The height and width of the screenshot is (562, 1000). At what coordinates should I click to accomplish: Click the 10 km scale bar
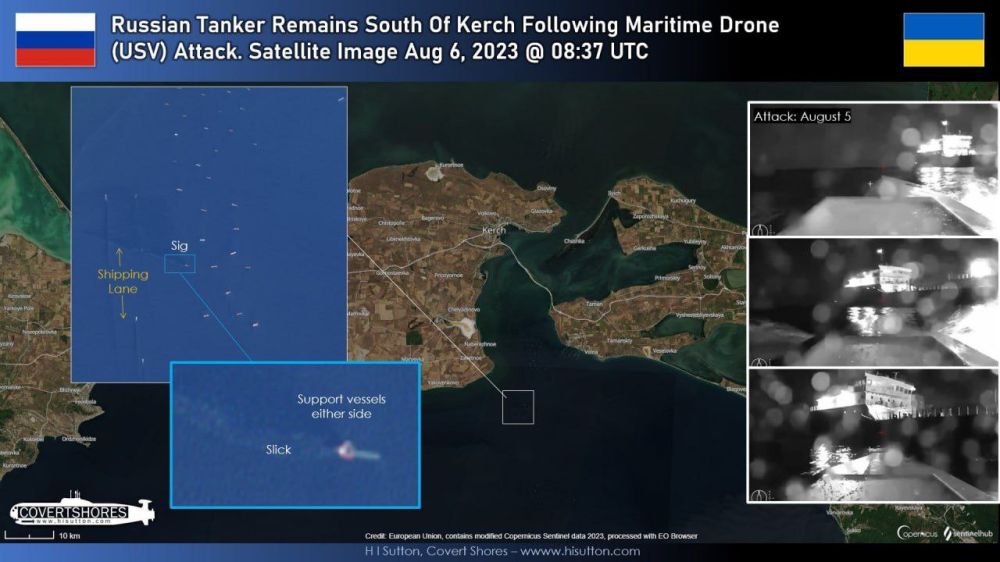coord(29,536)
